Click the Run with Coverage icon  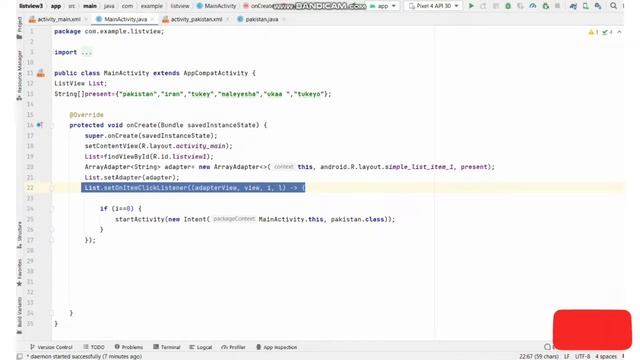tap(520, 6)
